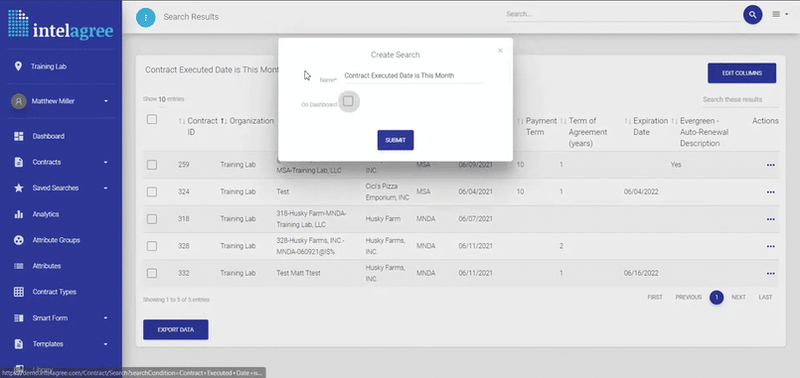
Task: Expand the Contracts submenu arrow
Action: [x=106, y=163]
